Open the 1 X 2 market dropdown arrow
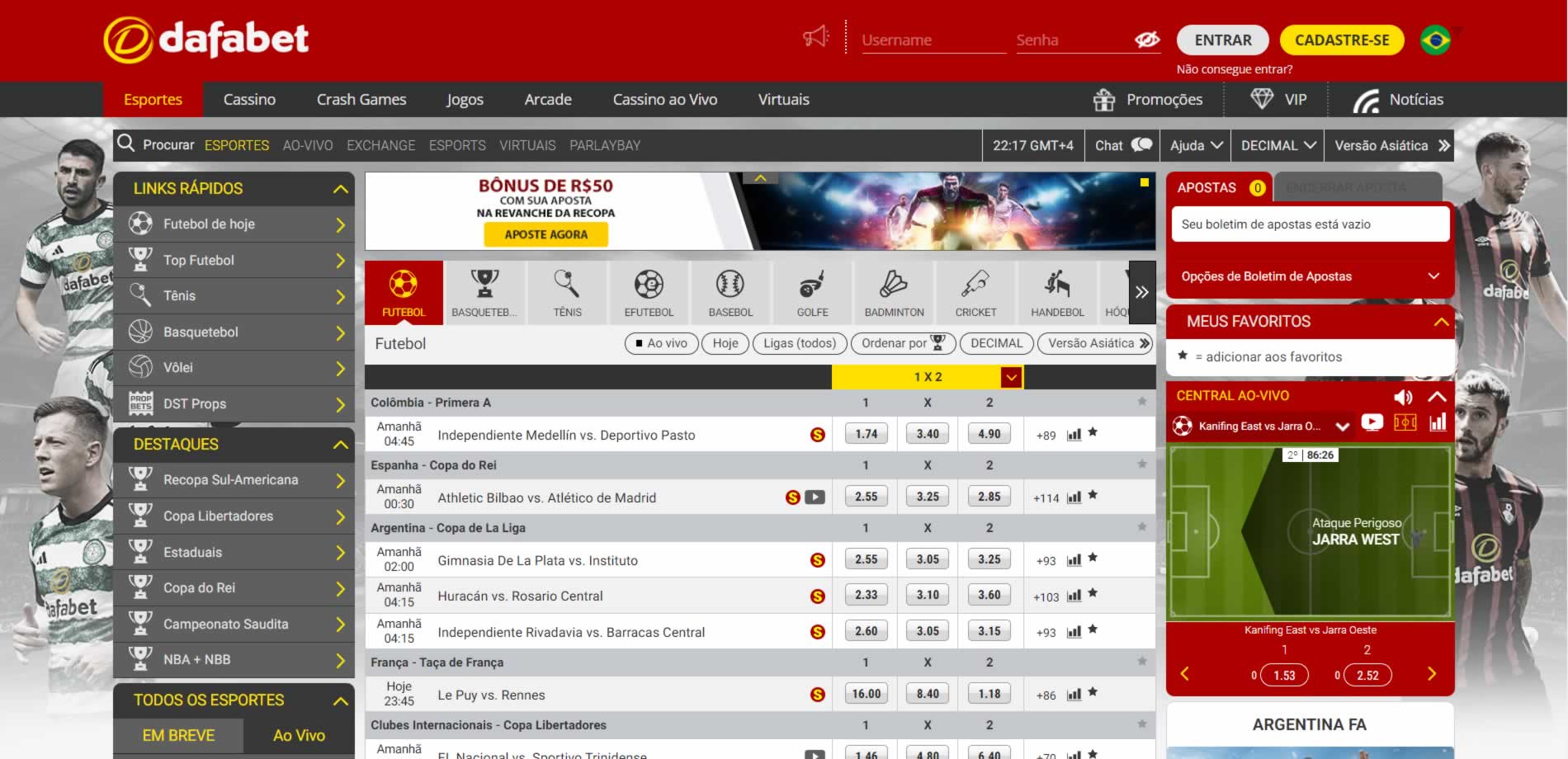1568x759 pixels. coord(1012,377)
